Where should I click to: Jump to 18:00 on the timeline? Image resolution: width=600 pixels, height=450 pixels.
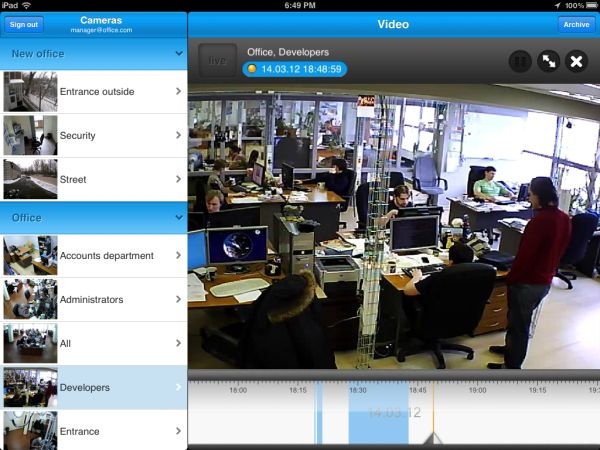238,390
